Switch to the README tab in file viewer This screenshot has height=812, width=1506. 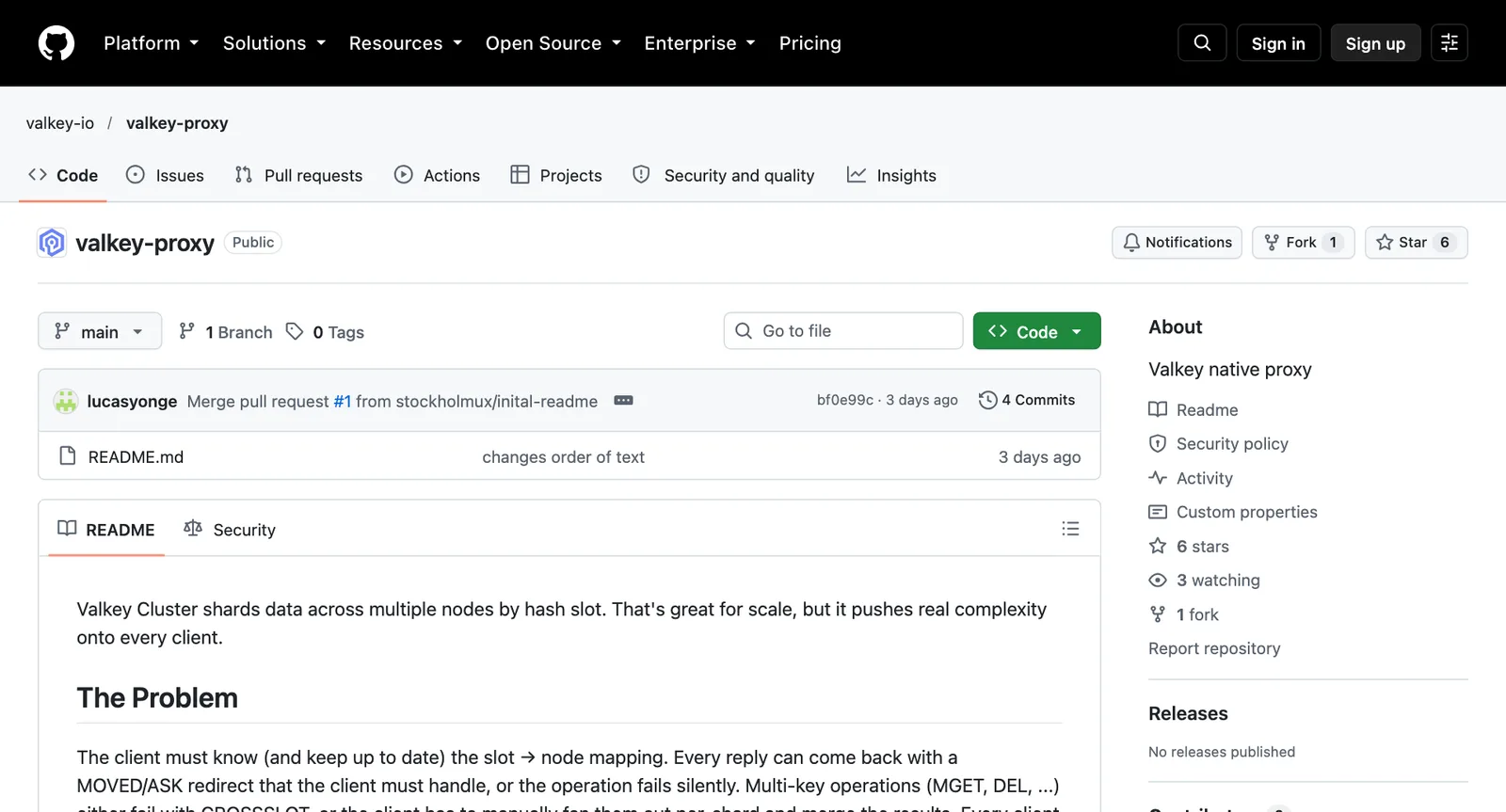point(106,530)
